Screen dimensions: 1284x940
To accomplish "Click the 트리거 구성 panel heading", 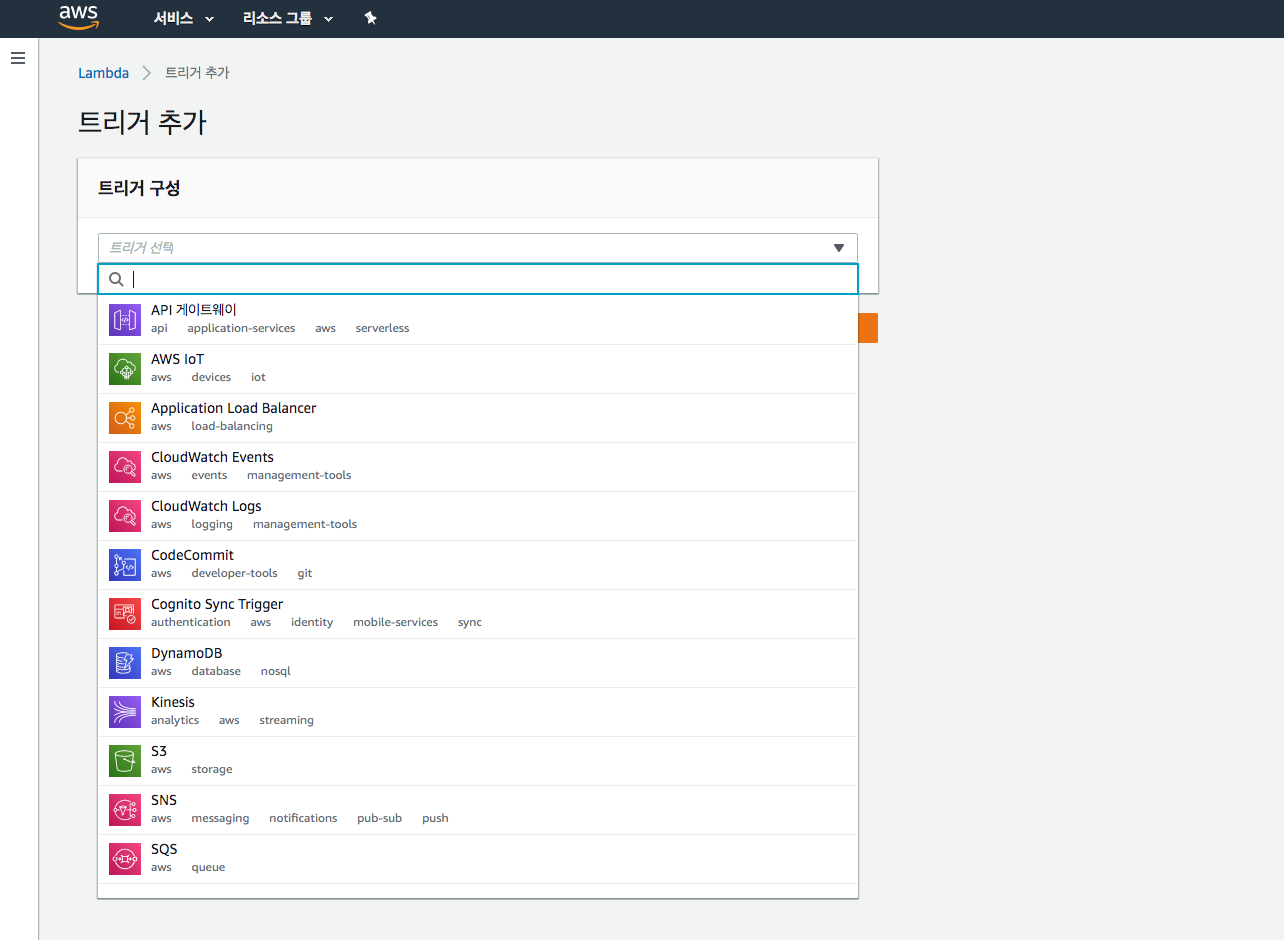I will [139, 187].
